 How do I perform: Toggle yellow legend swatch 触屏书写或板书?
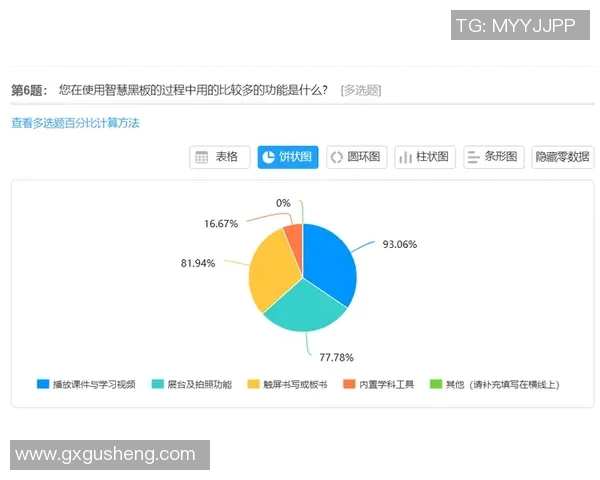[x=253, y=384]
